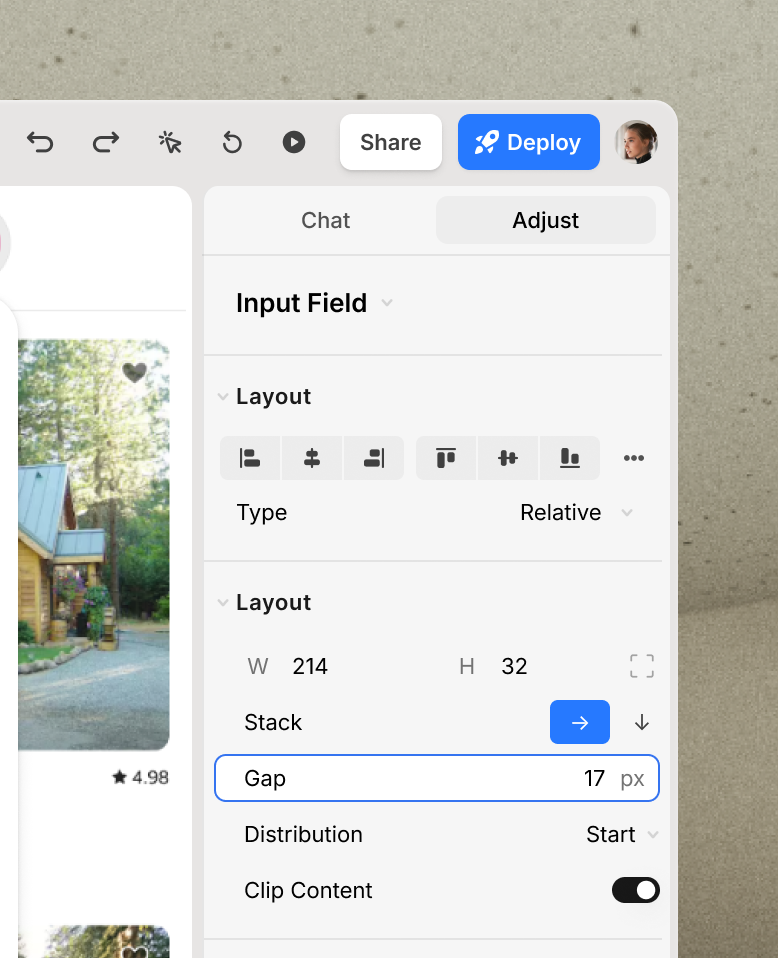
Task: Click the undo arrow icon
Action: coord(40,142)
